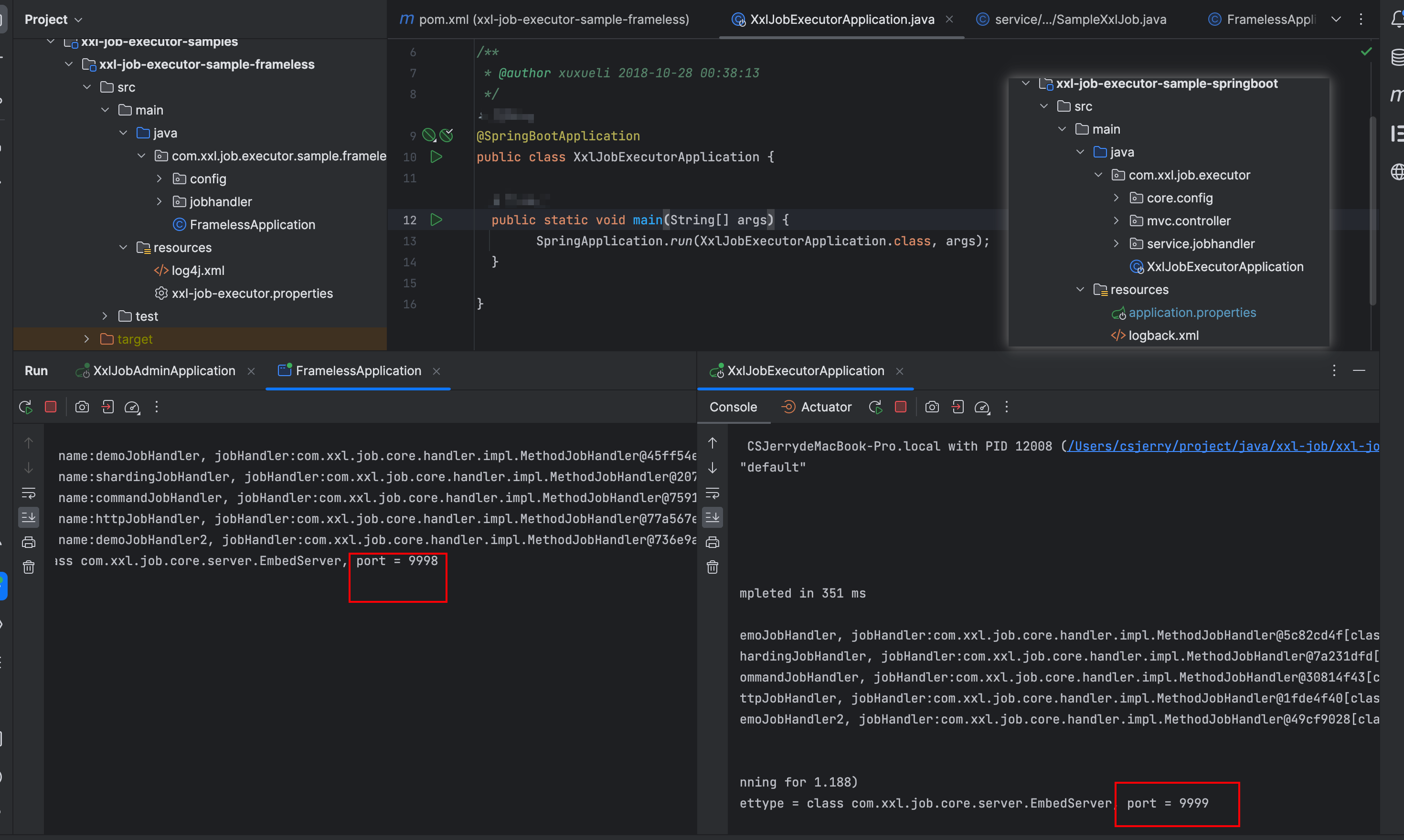Switch to pom.xml editor tab
This screenshot has height=840, width=1404.
544,19
